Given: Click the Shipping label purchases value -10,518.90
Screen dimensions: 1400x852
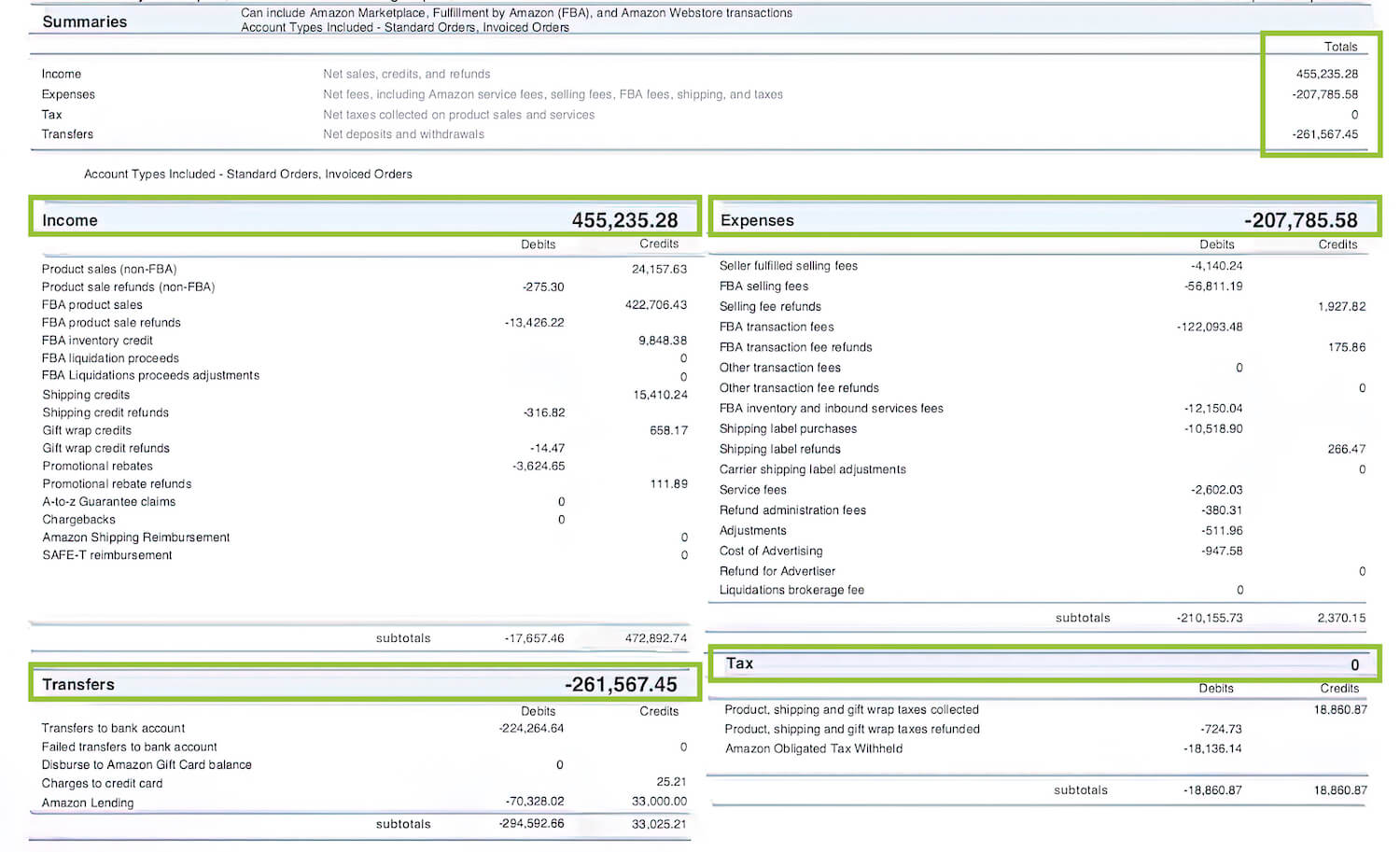Looking at the screenshot, I should coord(1213,428).
